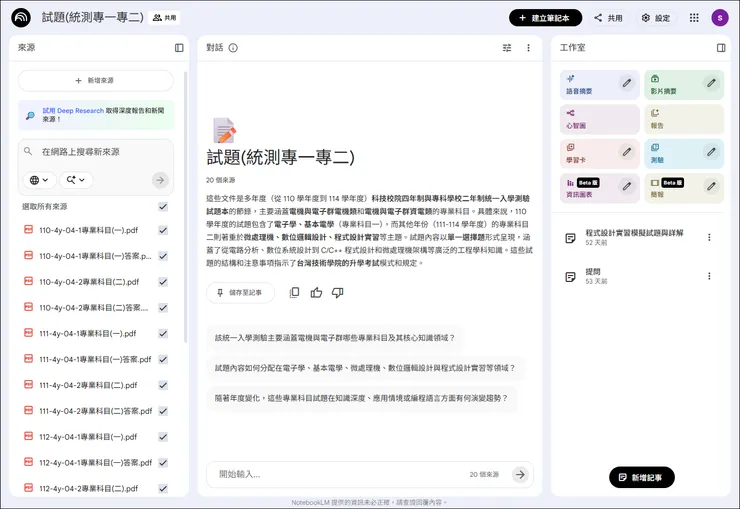Open the 測驗 studio card

click(684, 154)
